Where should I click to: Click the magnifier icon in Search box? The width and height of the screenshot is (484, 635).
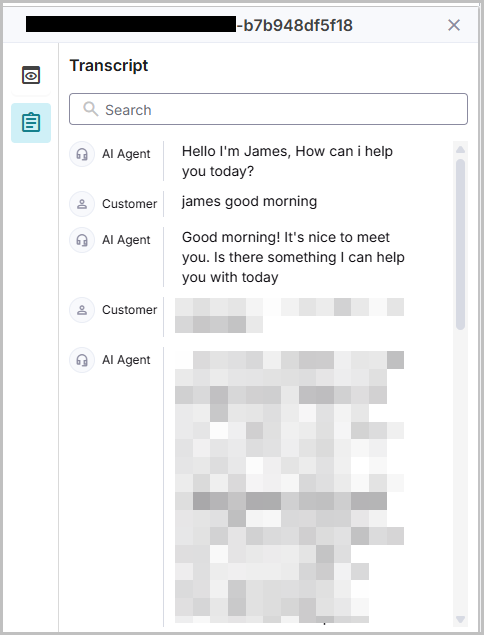pyautogui.click(x=90, y=109)
